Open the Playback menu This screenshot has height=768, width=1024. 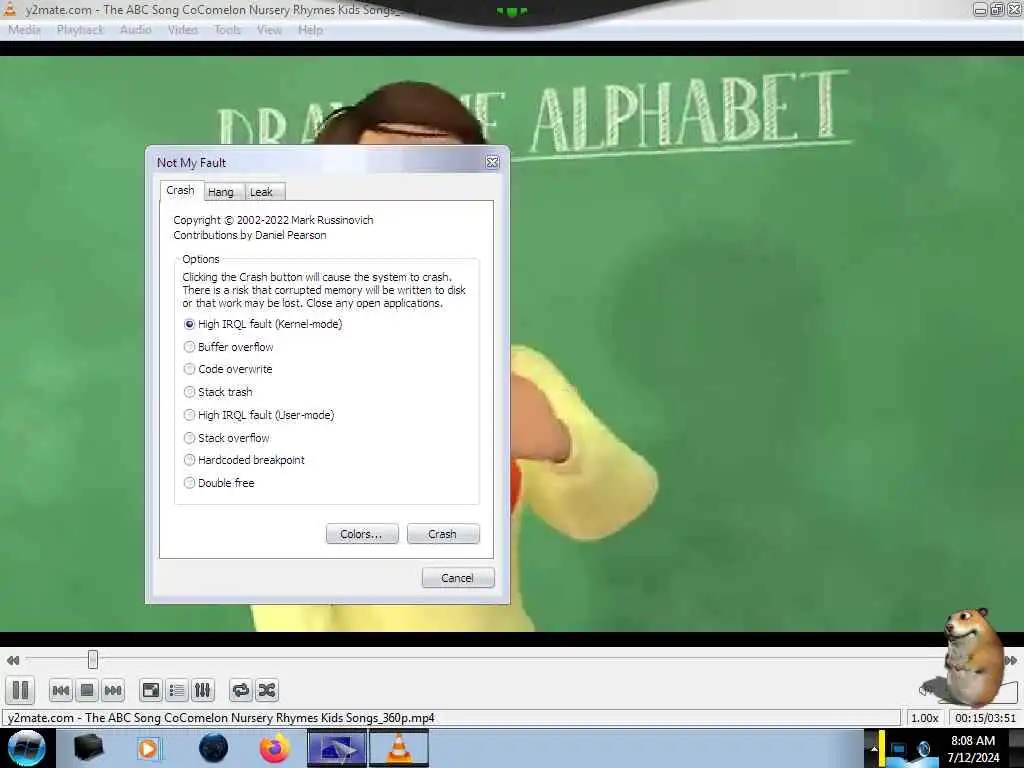(80, 29)
